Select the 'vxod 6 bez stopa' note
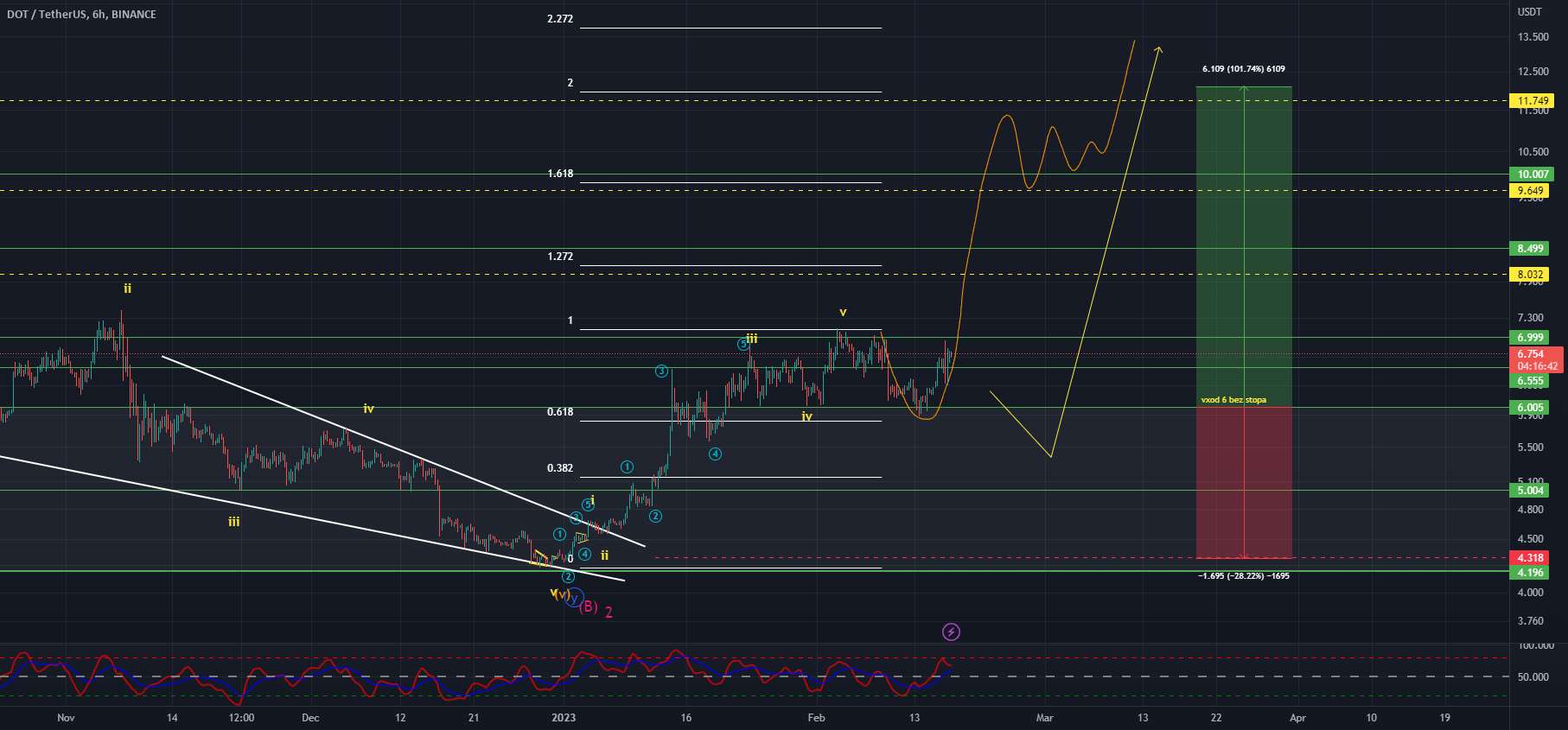Screen dimensions: 1568x730 1233,400
